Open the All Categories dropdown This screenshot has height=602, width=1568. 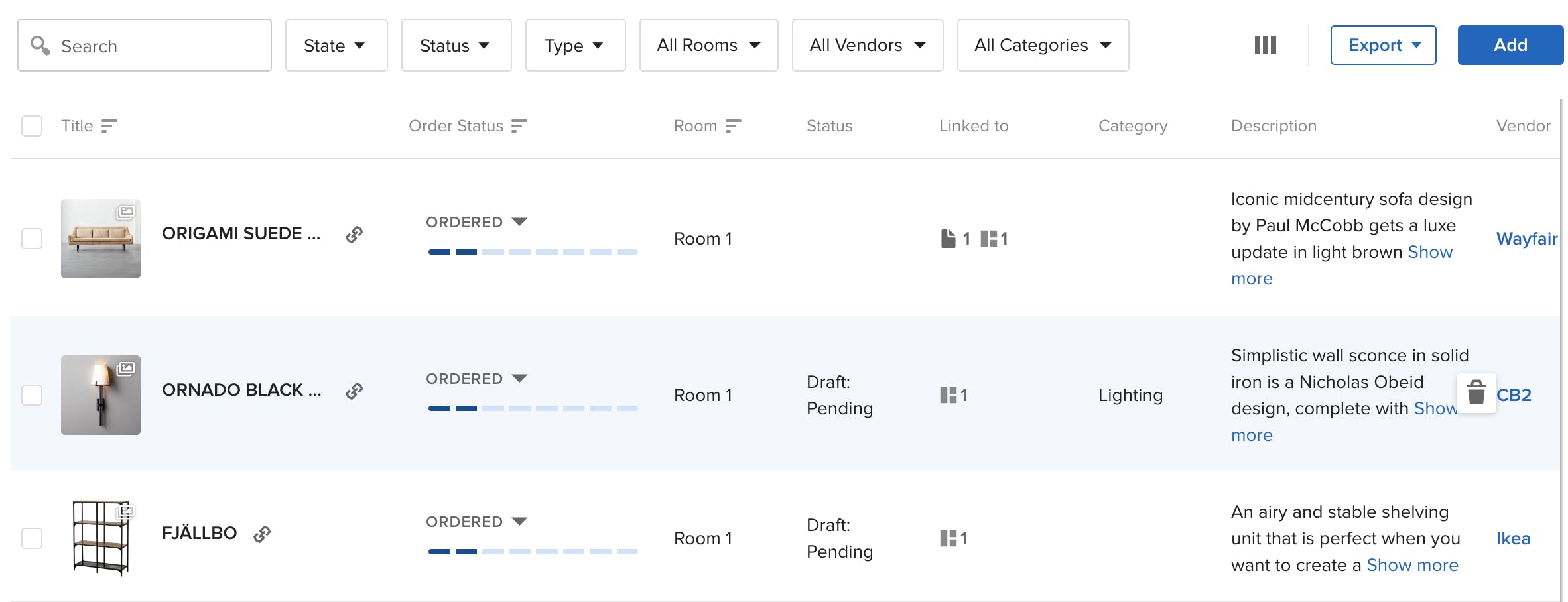tap(1043, 45)
